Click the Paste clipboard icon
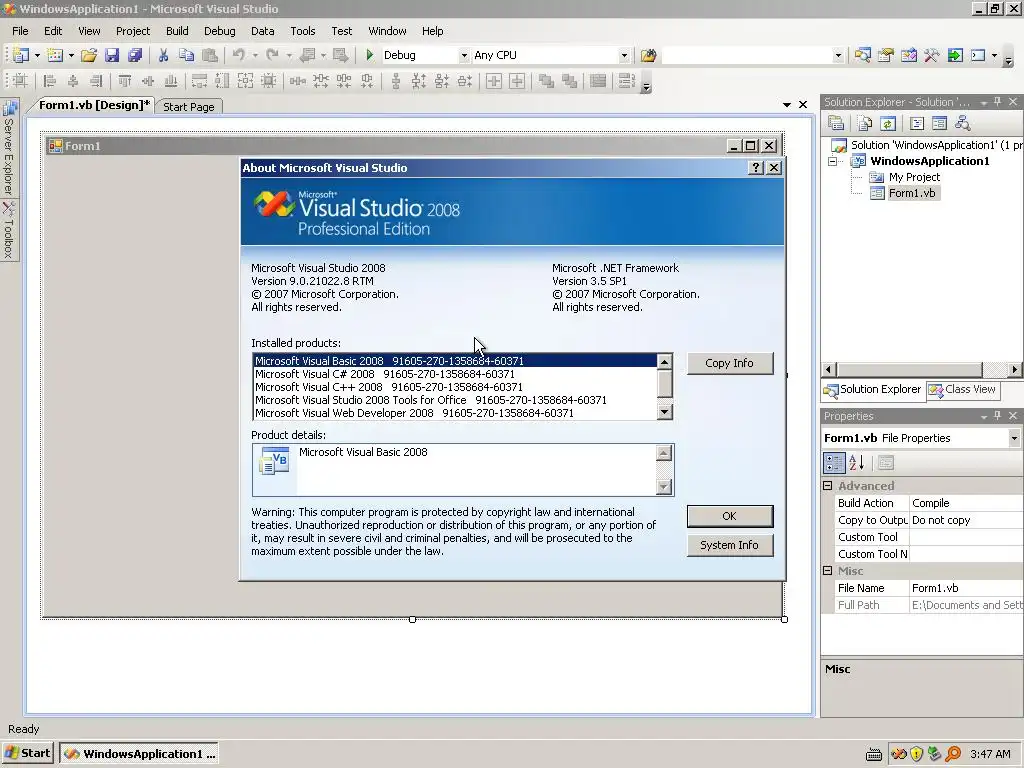This screenshot has height=768, width=1024. [x=210, y=56]
